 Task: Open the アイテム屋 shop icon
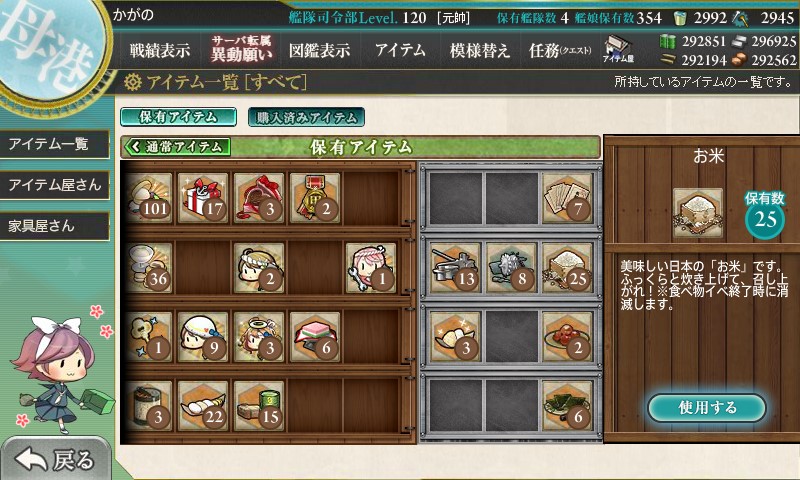tap(618, 49)
